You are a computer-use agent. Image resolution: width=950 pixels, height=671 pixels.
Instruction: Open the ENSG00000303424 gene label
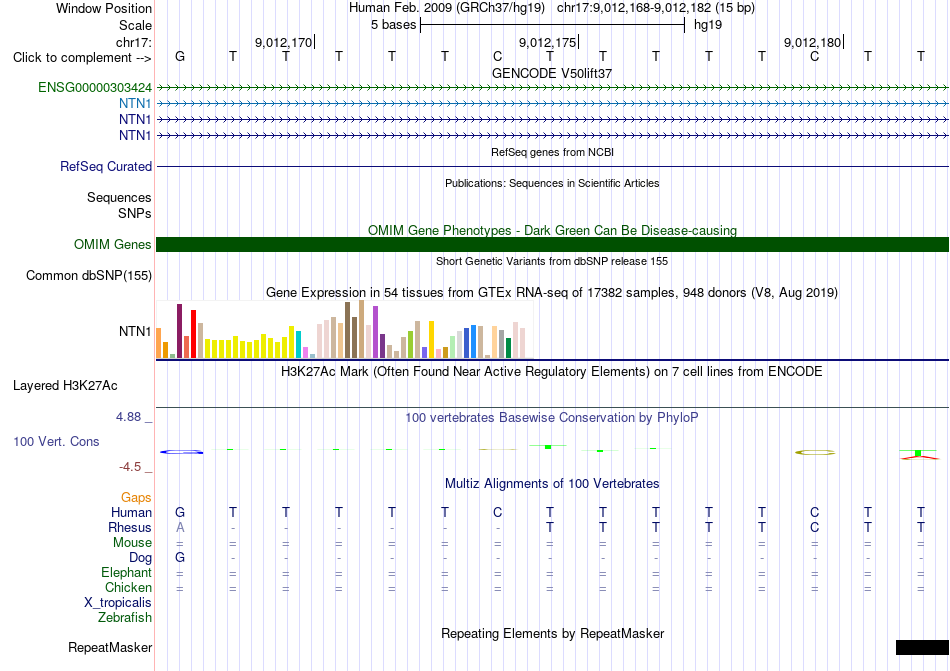click(x=95, y=88)
